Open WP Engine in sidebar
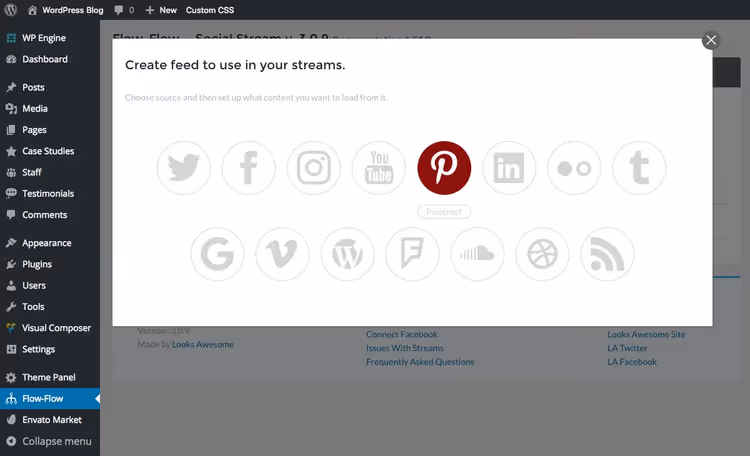The height and width of the screenshot is (456, 750). (x=50, y=38)
